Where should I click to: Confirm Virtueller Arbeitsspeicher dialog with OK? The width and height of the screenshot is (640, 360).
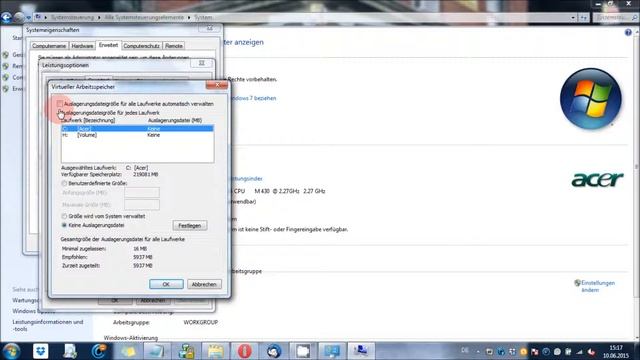click(166, 284)
